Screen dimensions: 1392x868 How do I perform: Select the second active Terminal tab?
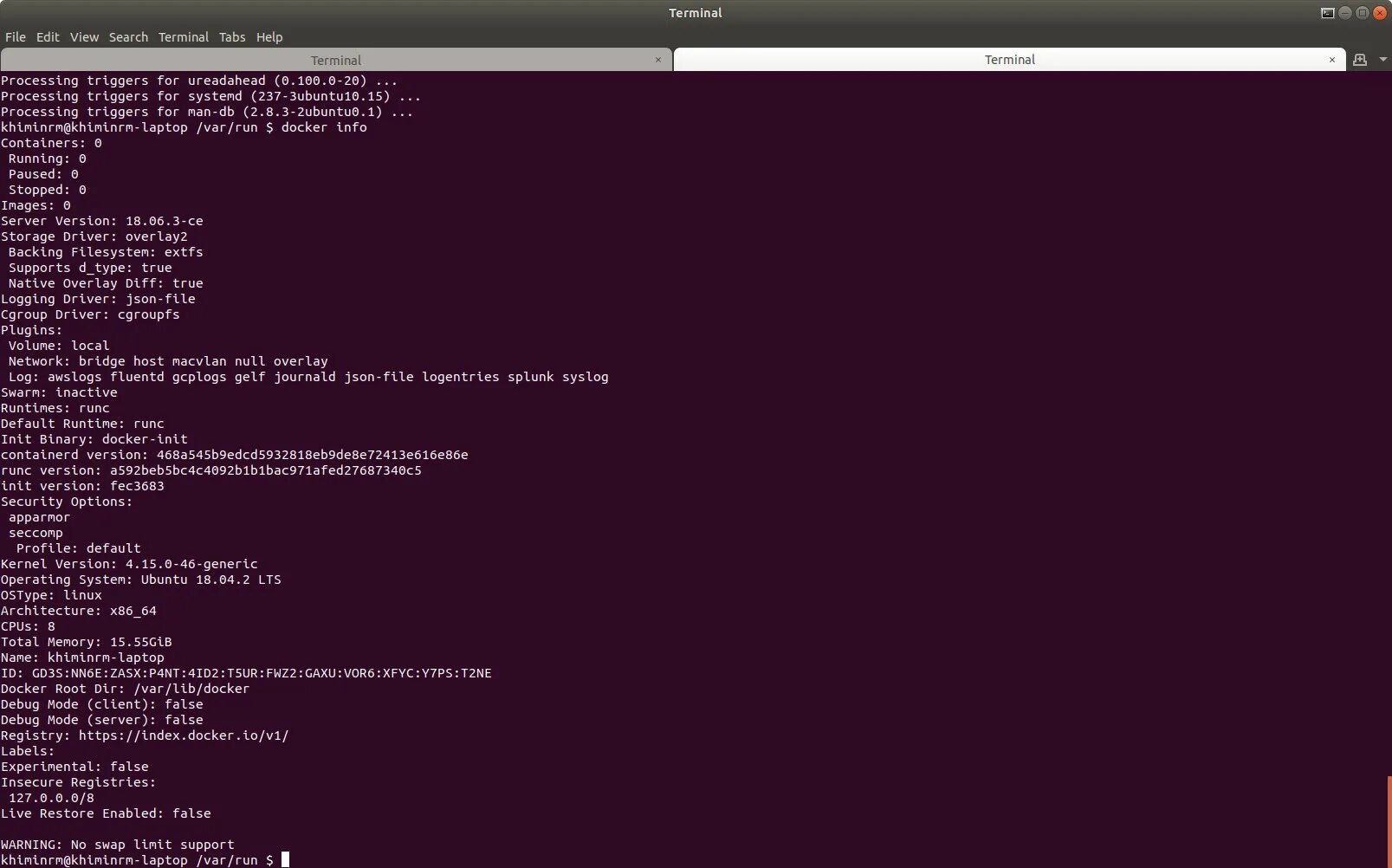click(1010, 59)
